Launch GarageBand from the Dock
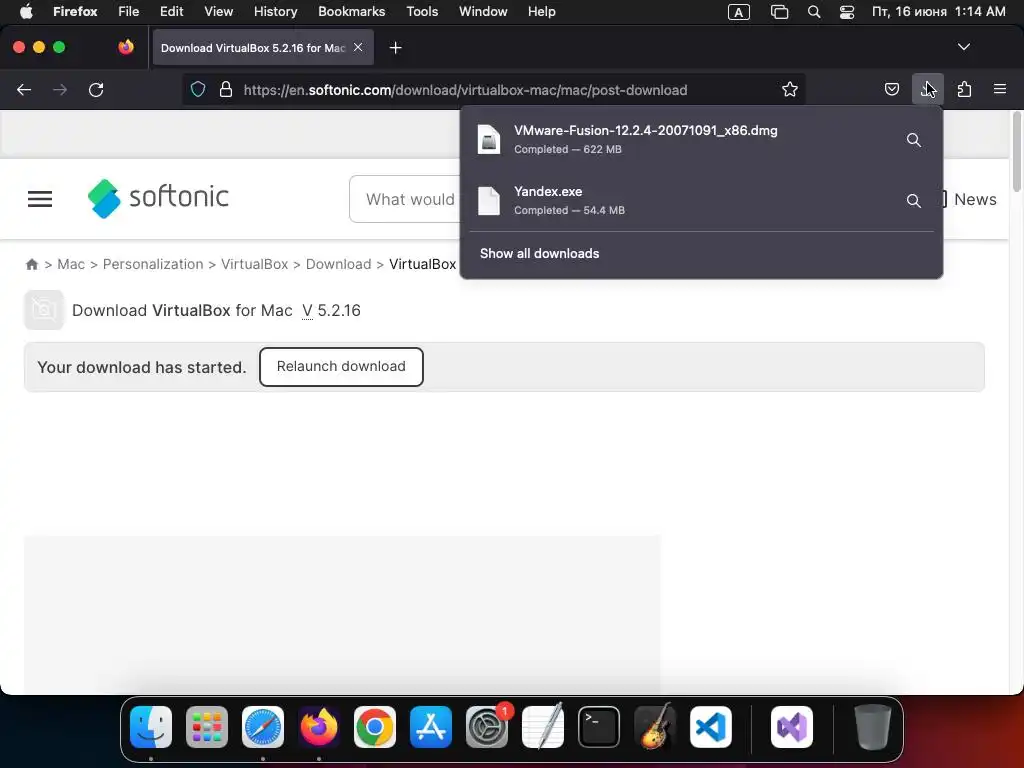Viewport: 1024px width, 768px height. [655, 727]
